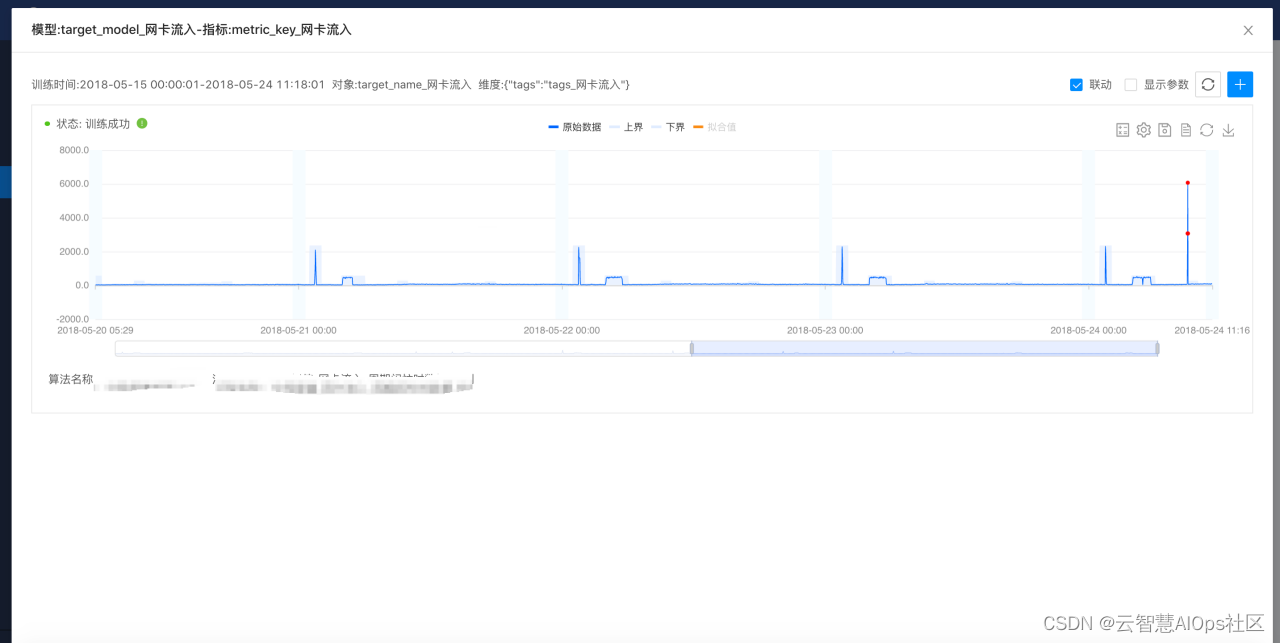Click the blue plus add button

[1240, 84]
